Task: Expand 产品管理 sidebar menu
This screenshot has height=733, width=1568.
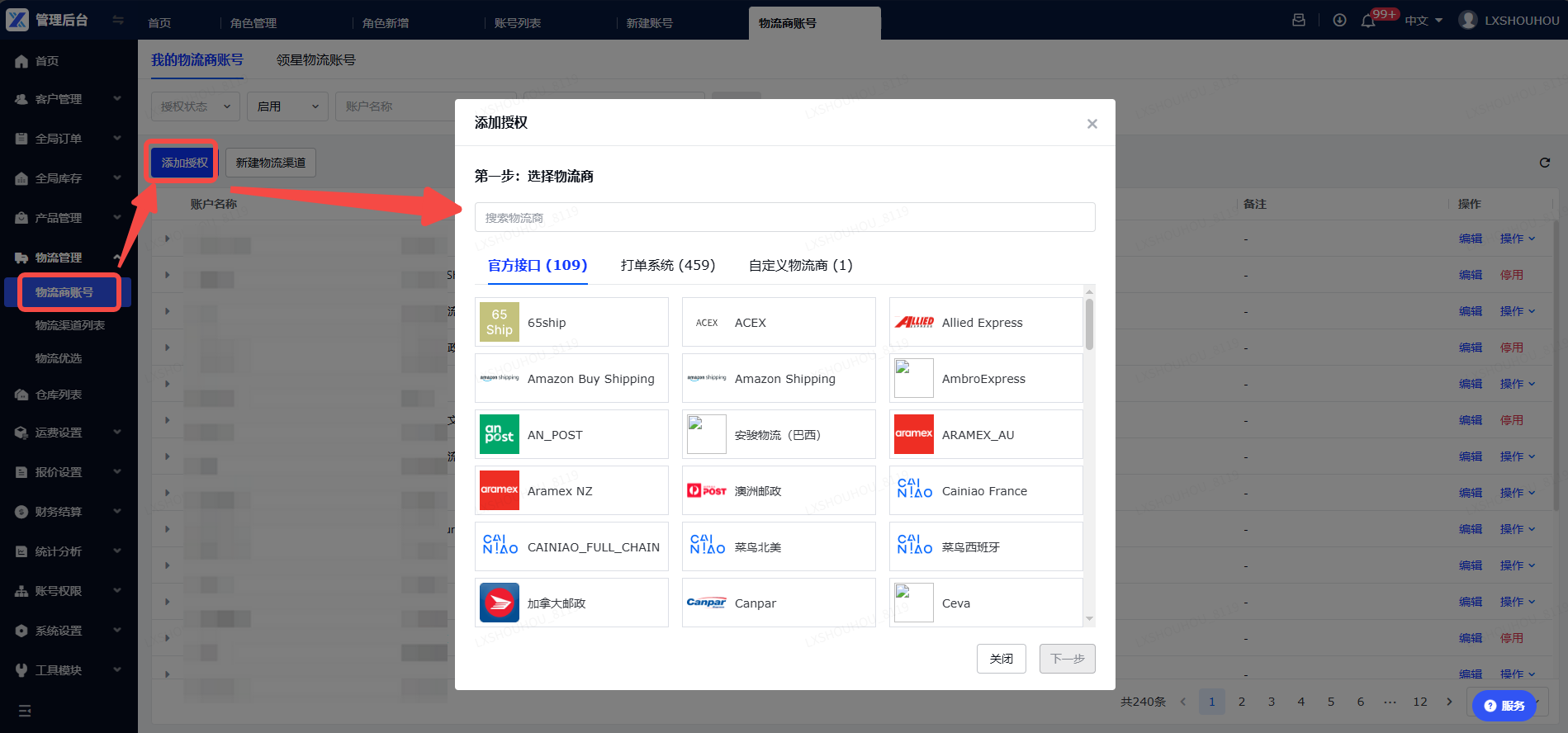Action: tap(69, 218)
